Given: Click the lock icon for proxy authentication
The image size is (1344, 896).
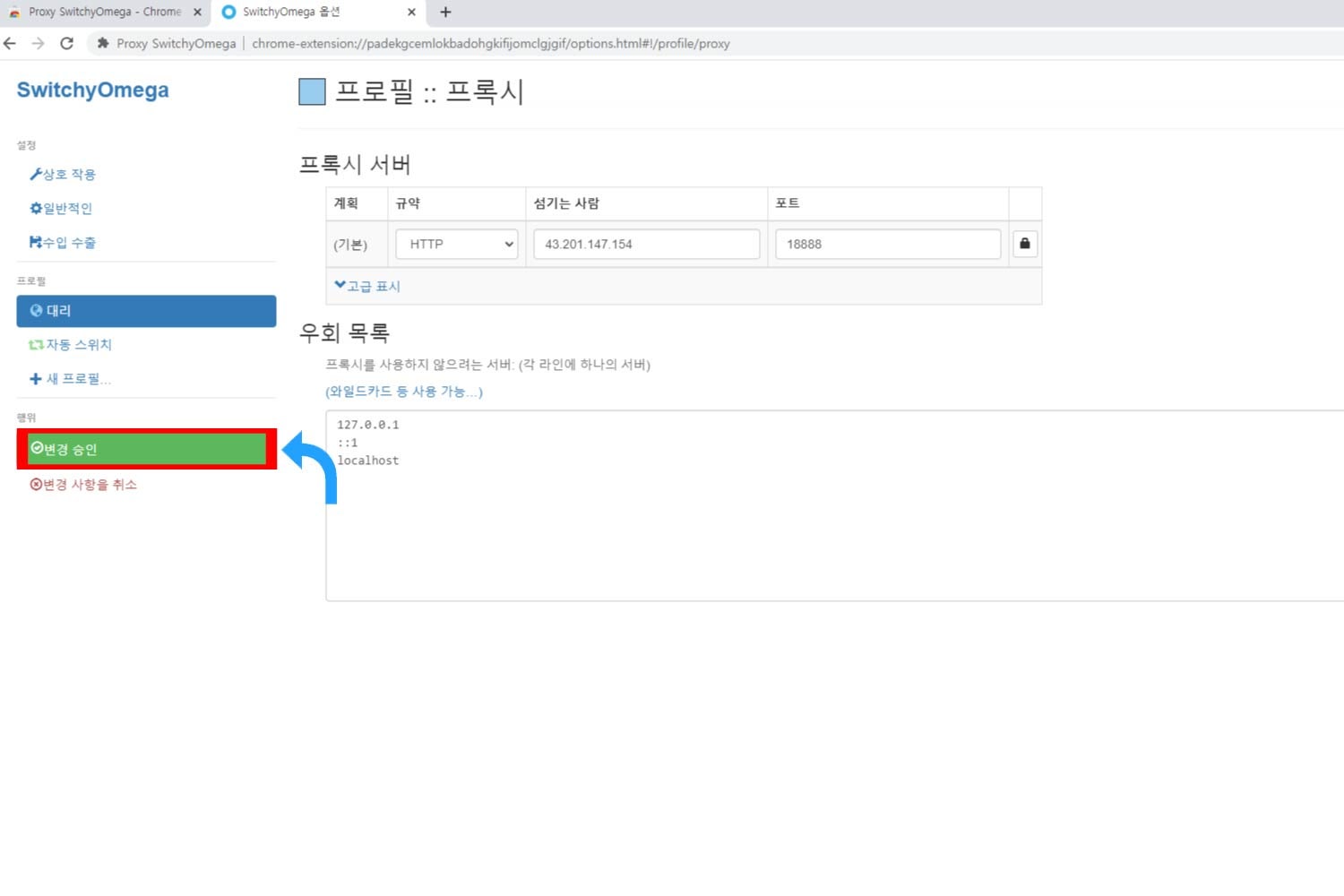Looking at the screenshot, I should click(x=1024, y=244).
